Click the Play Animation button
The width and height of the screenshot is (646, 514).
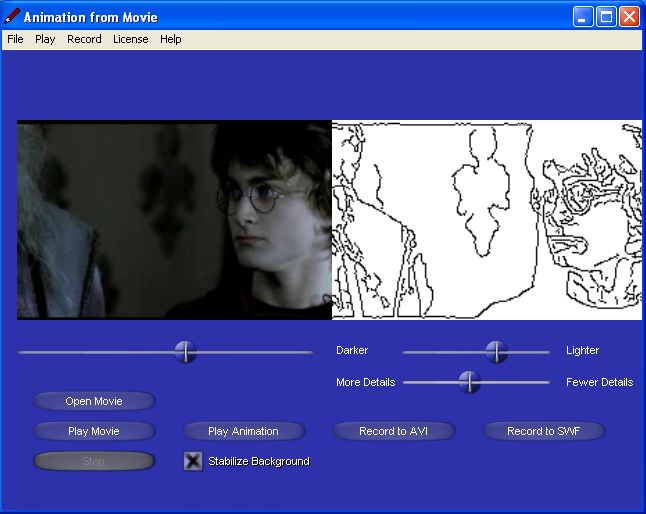(243, 431)
